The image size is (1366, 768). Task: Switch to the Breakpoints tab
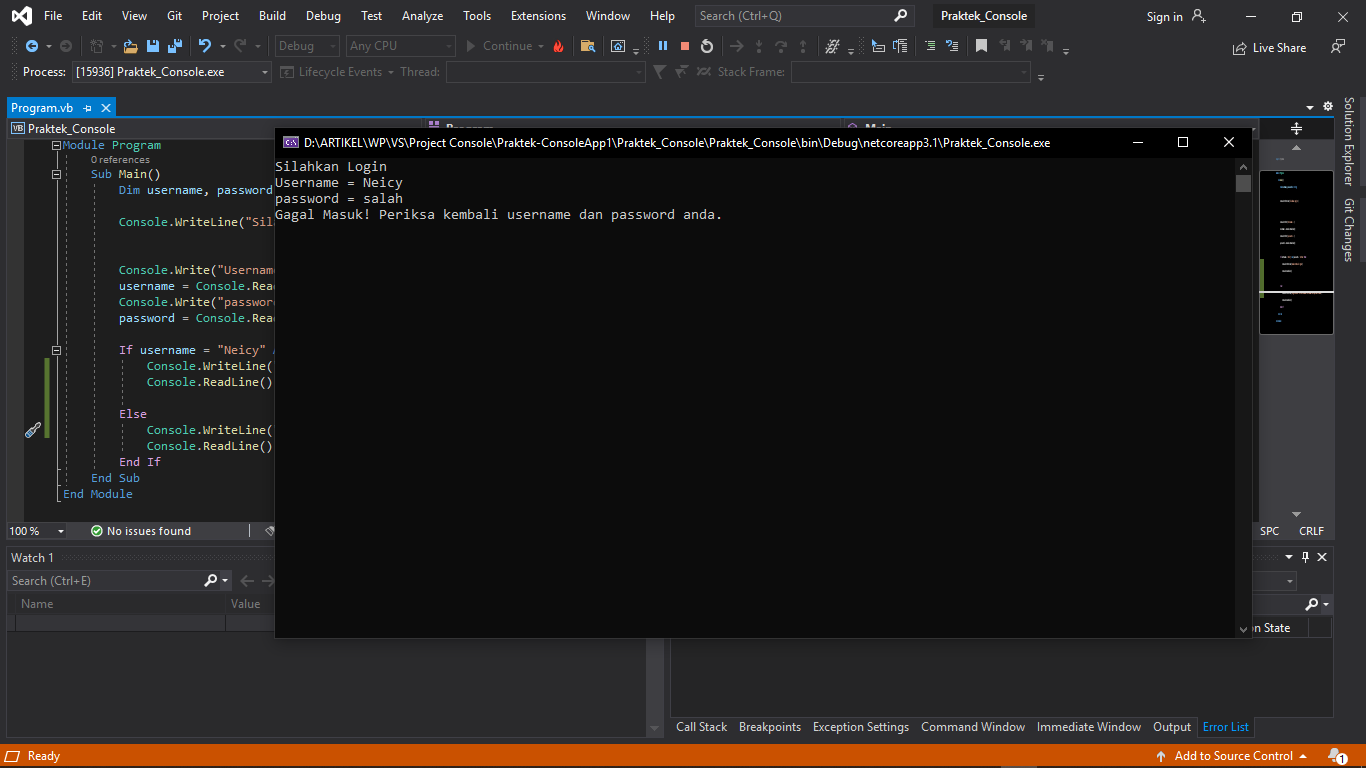point(770,727)
